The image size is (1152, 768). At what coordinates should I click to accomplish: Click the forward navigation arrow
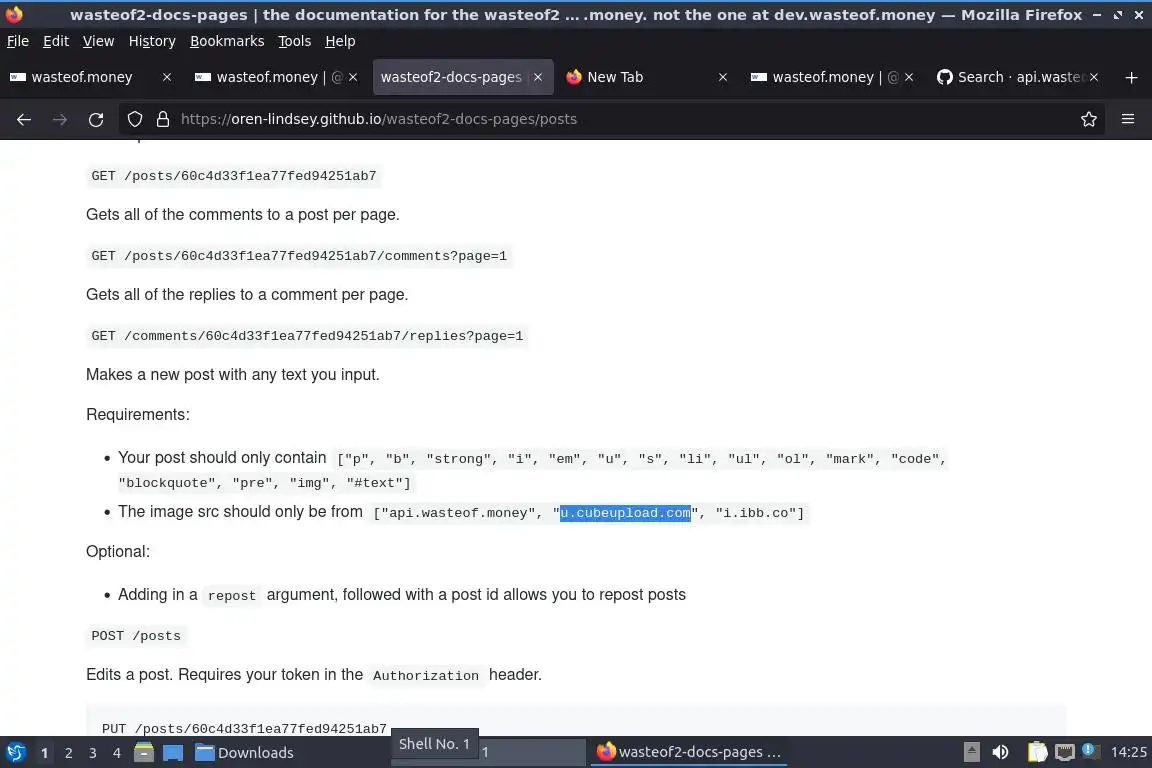[60, 119]
